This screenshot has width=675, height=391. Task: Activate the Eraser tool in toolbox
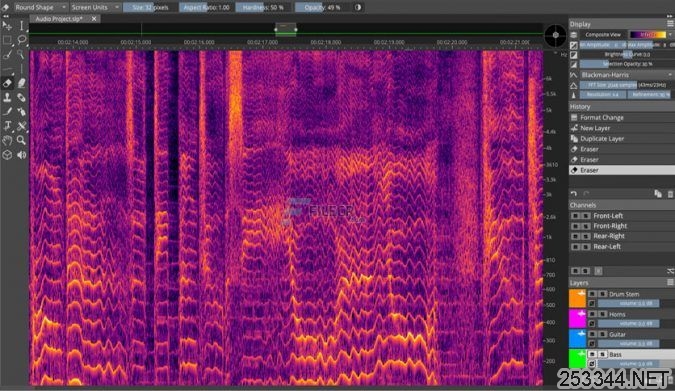(7, 83)
